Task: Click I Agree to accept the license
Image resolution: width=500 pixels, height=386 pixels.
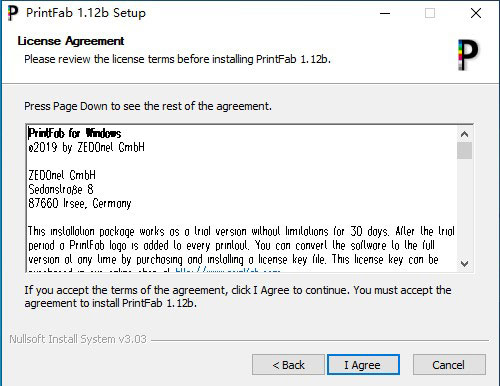Action: (x=363, y=365)
